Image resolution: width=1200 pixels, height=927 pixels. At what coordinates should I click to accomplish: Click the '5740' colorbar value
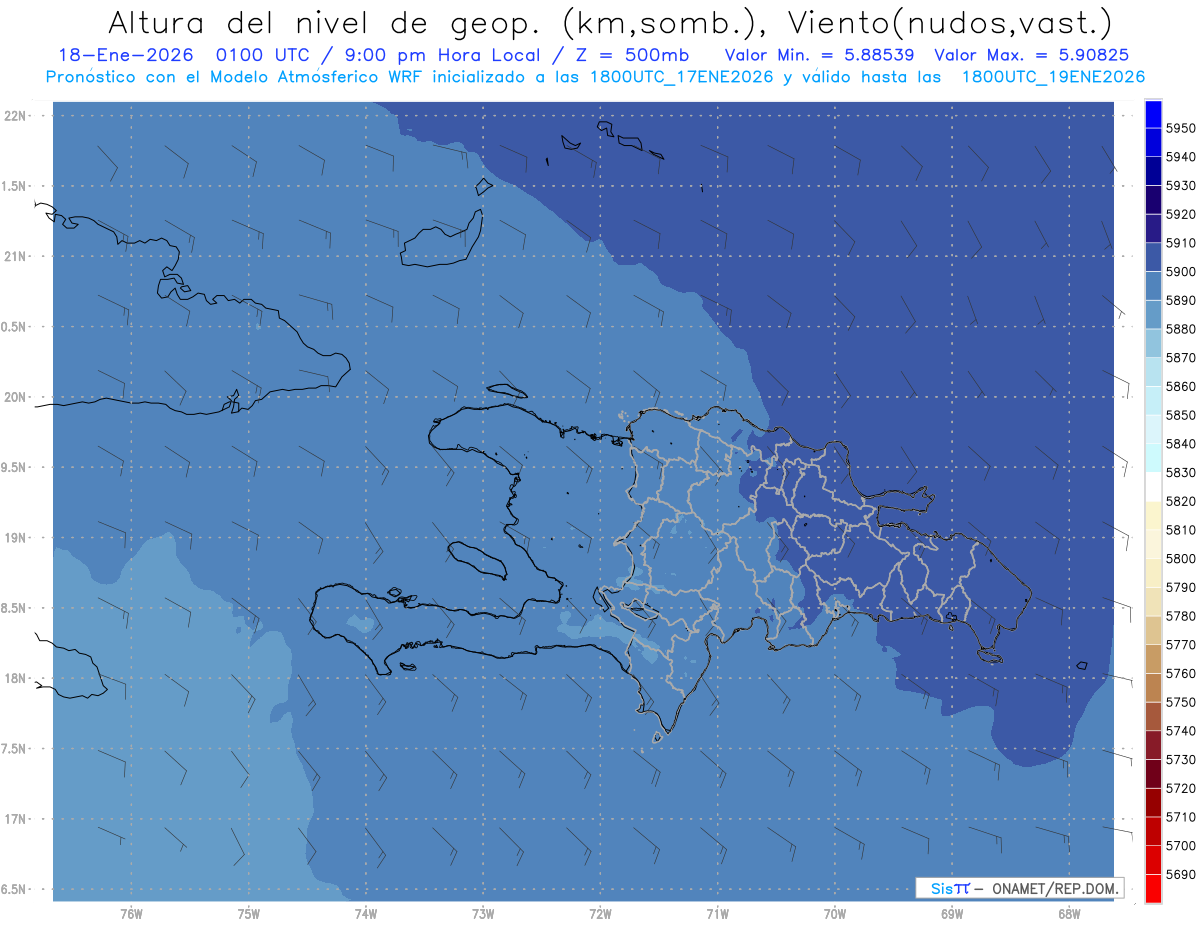[1180, 731]
